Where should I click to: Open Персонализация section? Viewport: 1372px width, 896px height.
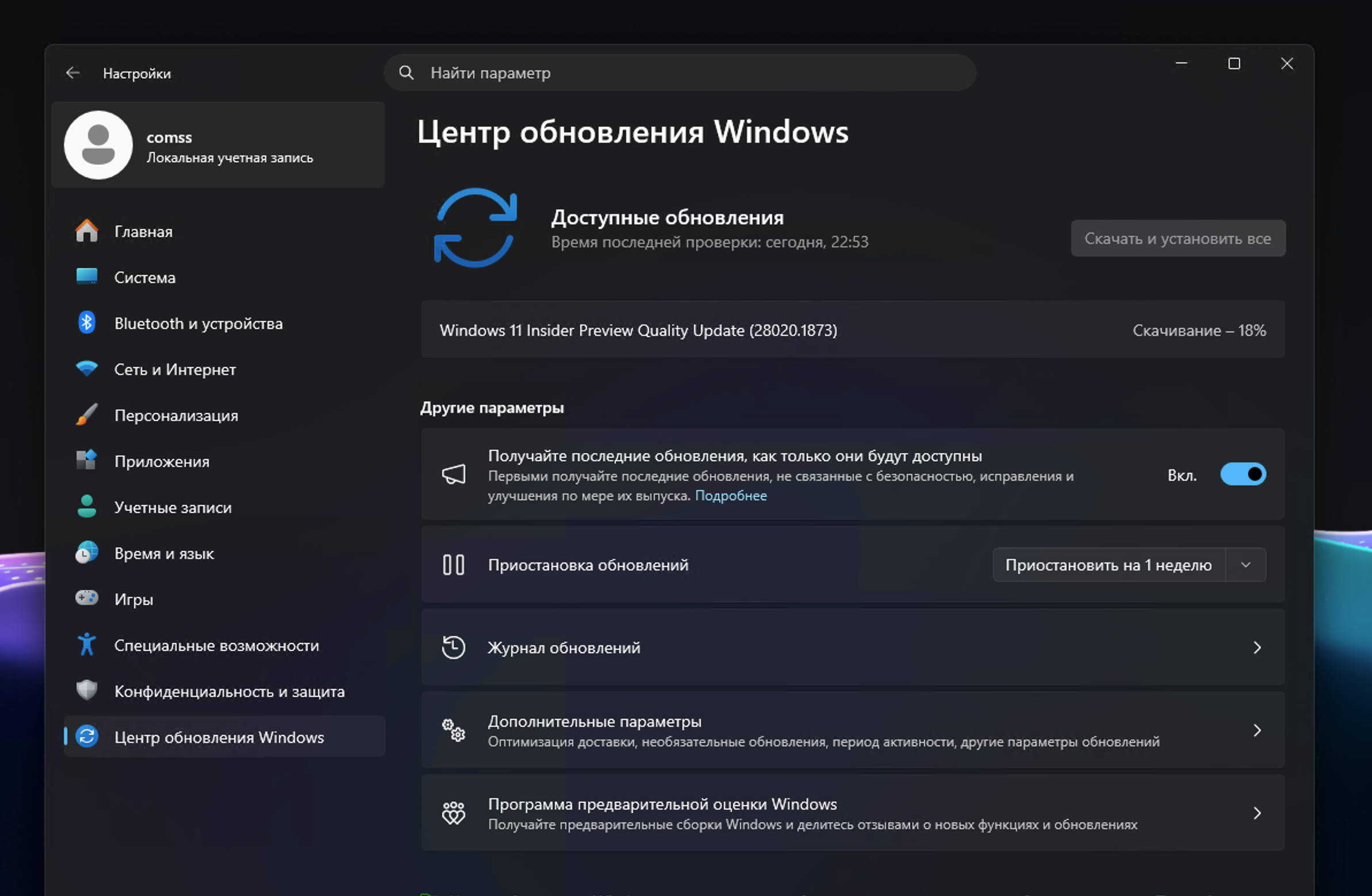coord(224,415)
